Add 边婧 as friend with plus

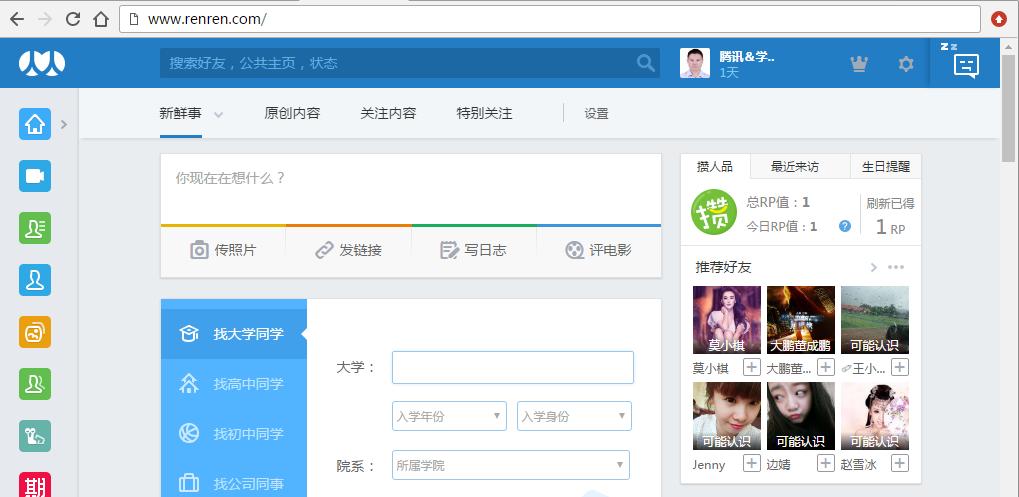click(826, 463)
